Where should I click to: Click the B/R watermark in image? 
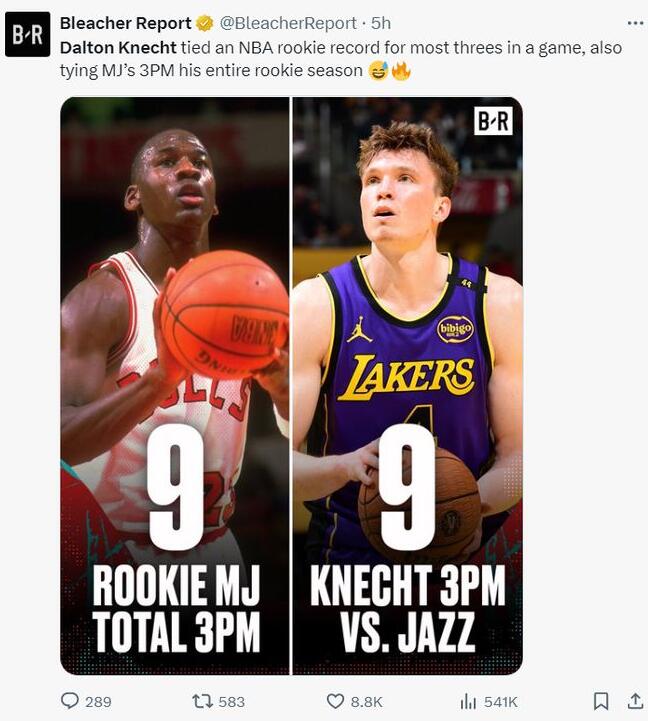[493, 121]
